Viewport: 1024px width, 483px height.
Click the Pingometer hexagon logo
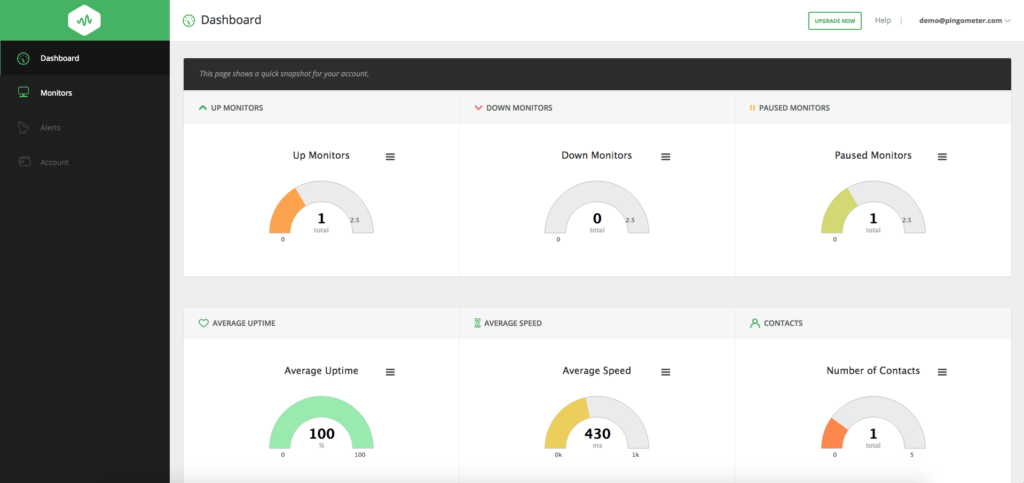point(85,20)
